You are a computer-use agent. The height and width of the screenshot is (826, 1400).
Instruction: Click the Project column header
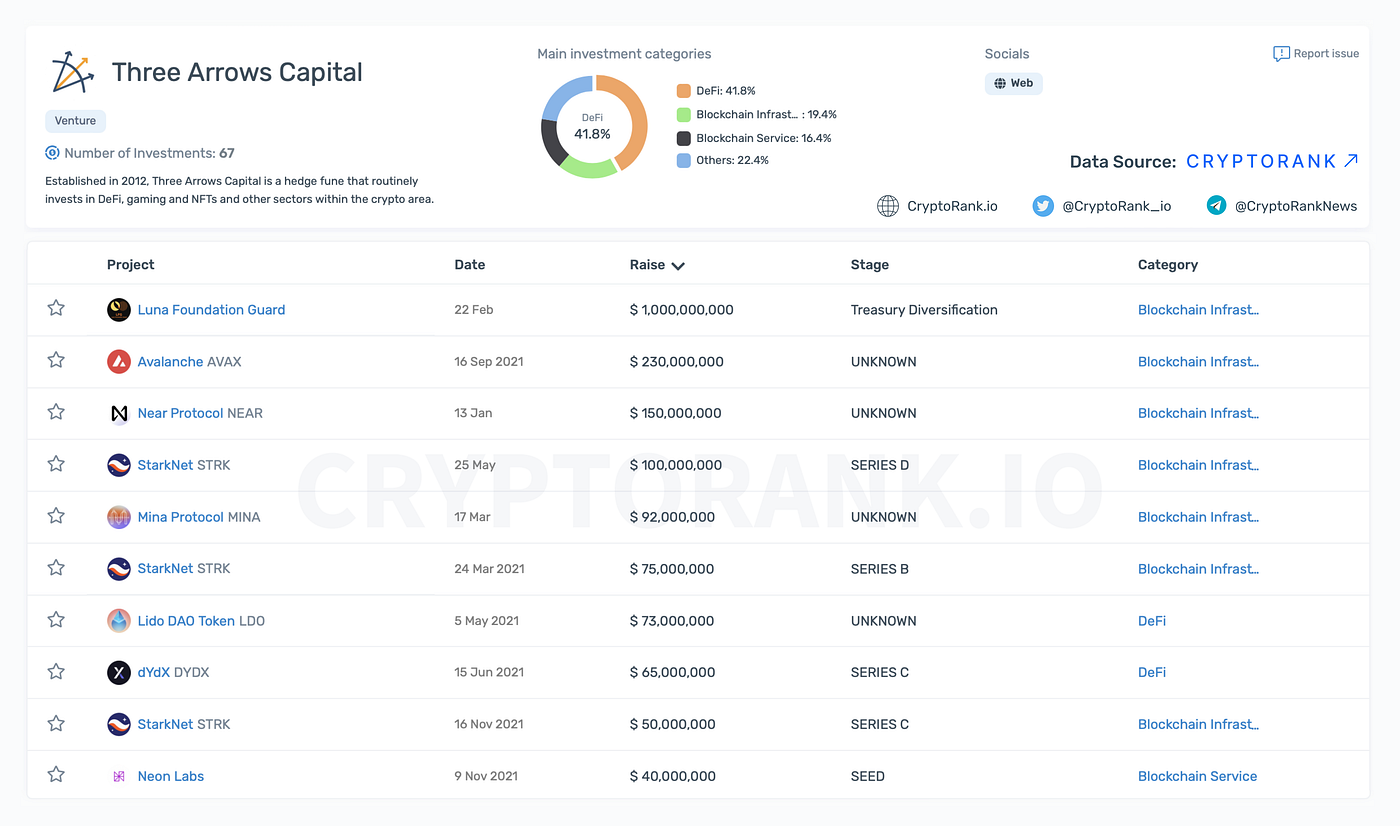(x=131, y=265)
